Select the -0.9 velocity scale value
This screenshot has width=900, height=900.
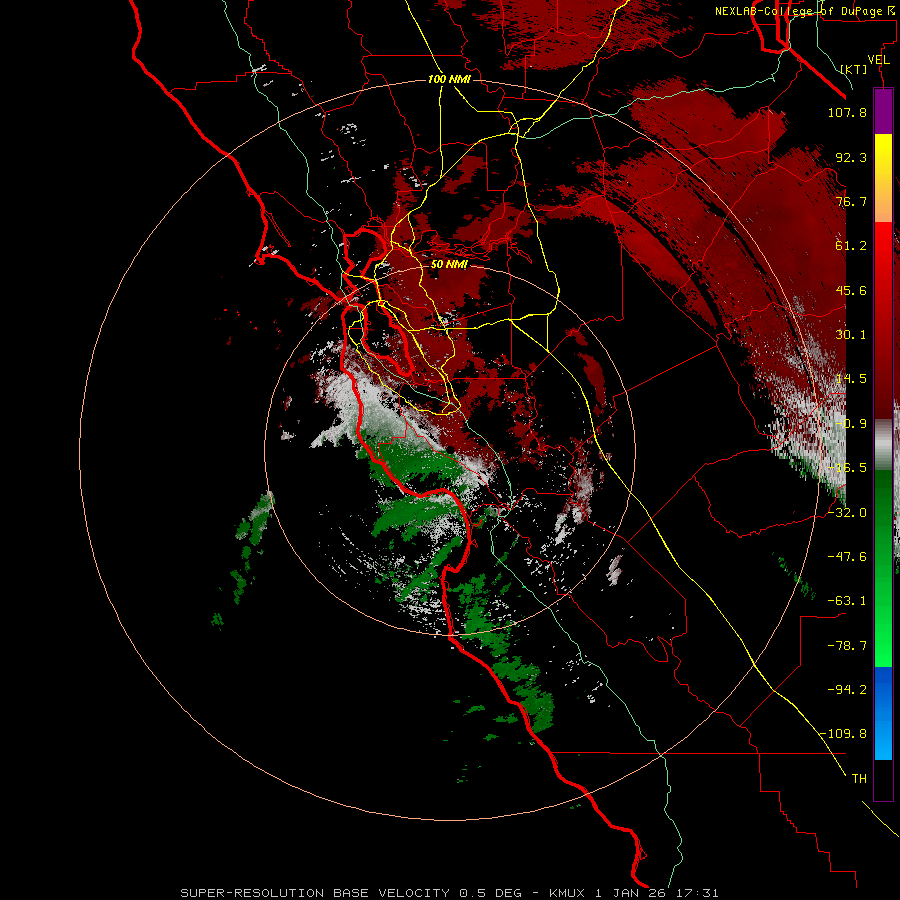(851, 424)
